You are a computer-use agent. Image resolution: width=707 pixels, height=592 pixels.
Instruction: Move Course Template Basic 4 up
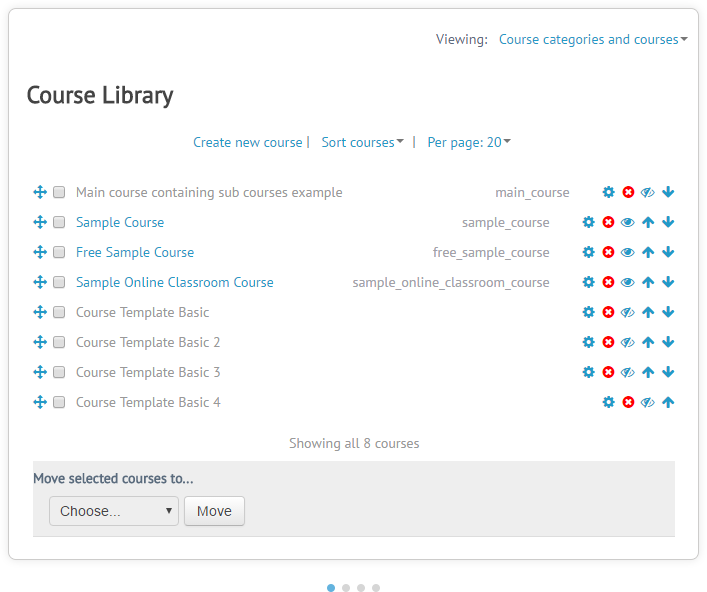(668, 402)
